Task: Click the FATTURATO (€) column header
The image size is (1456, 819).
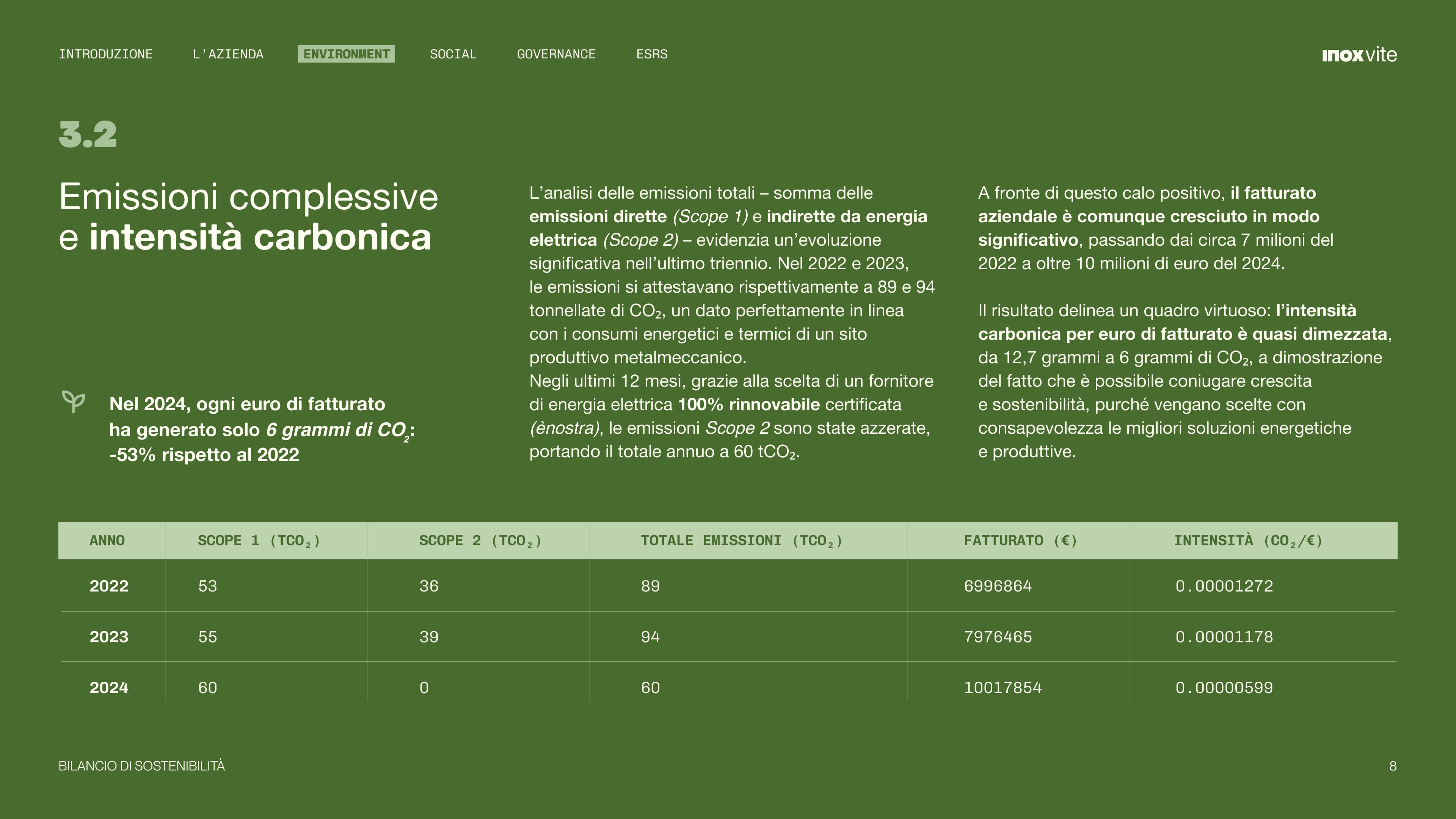Action: 1020,540
